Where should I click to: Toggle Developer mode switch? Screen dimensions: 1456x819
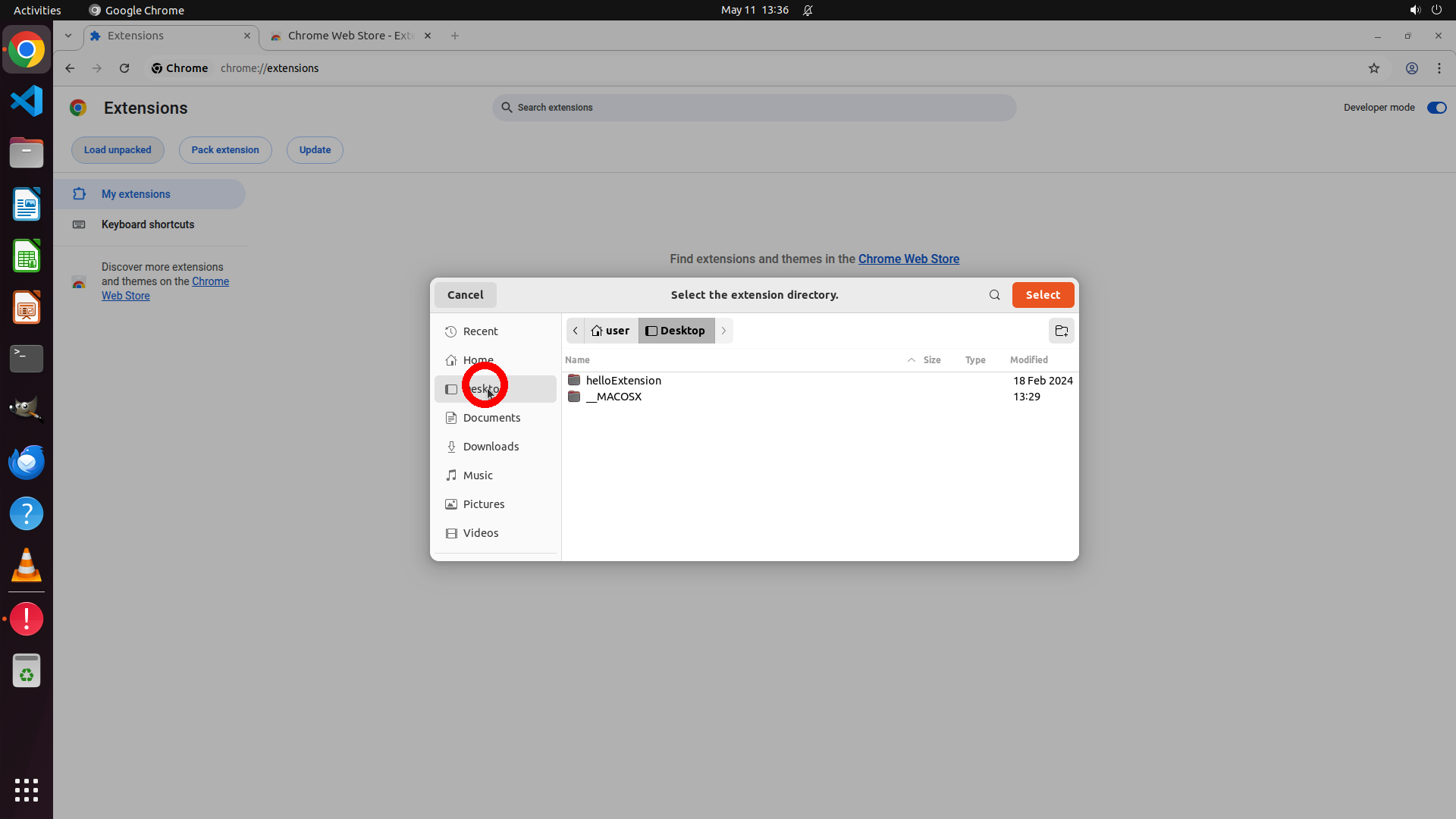pos(1436,108)
